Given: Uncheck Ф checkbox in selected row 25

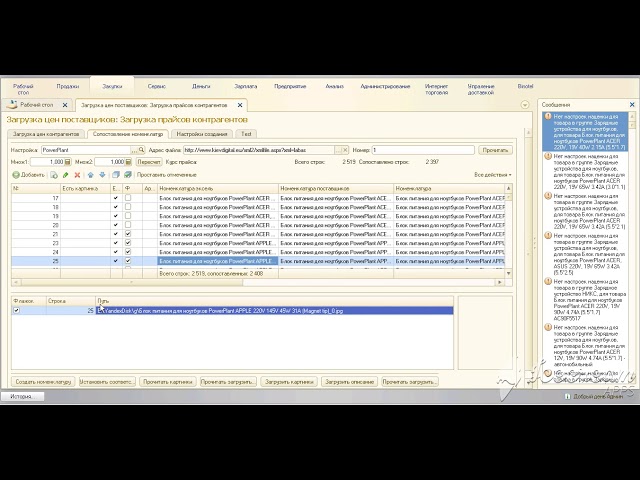Looking at the screenshot, I should pyautogui.click(x=128, y=260).
